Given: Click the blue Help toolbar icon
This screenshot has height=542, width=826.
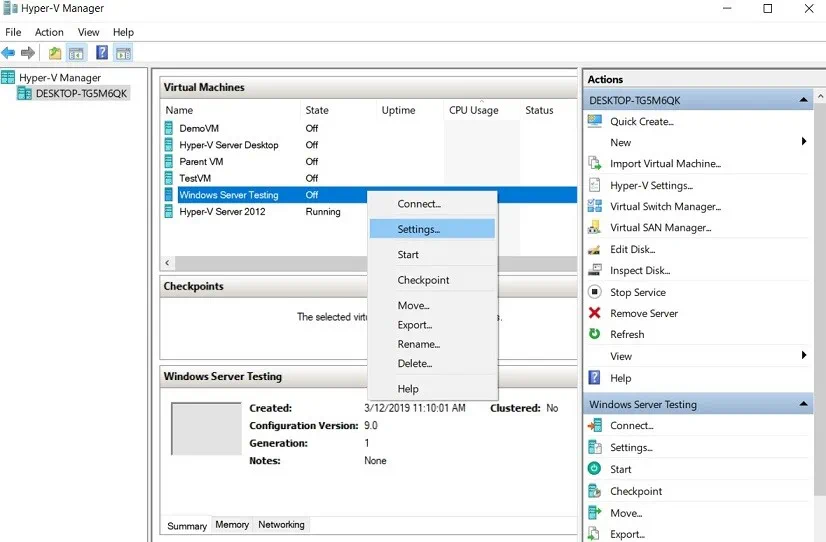Looking at the screenshot, I should coord(101,53).
